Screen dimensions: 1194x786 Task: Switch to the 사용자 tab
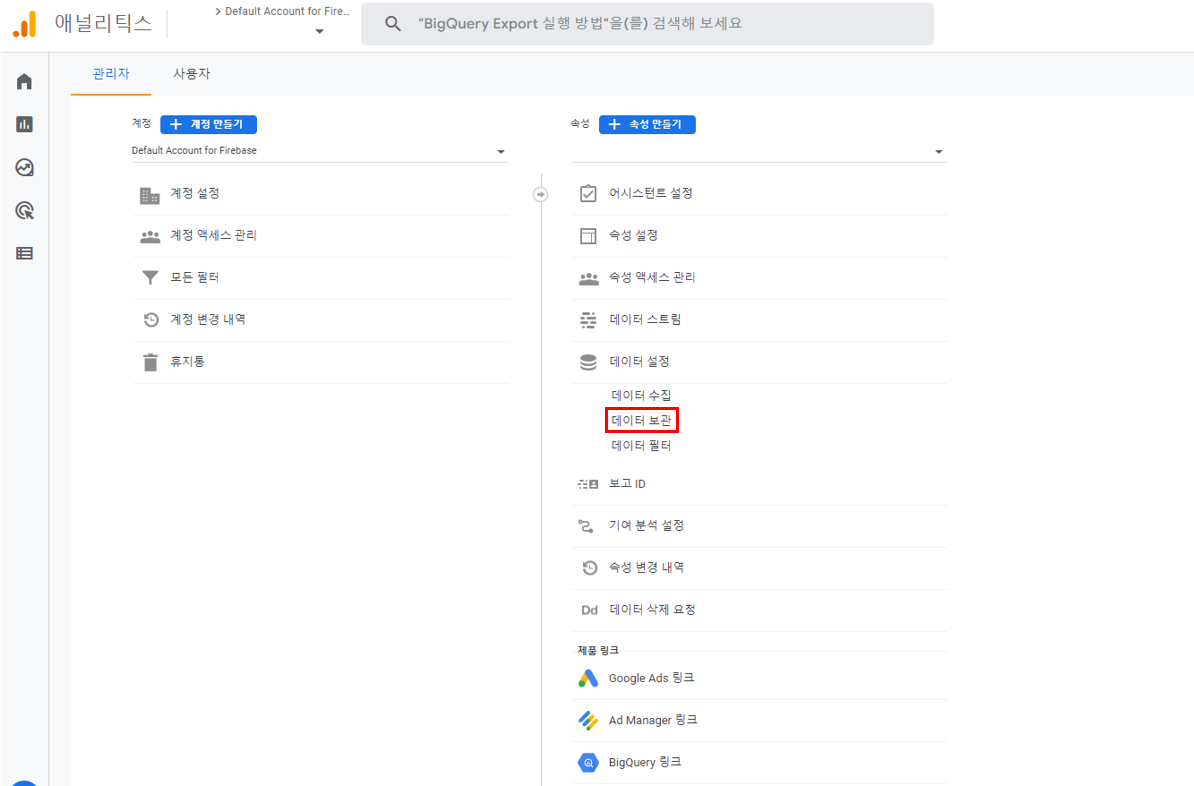[x=192, y=74]
